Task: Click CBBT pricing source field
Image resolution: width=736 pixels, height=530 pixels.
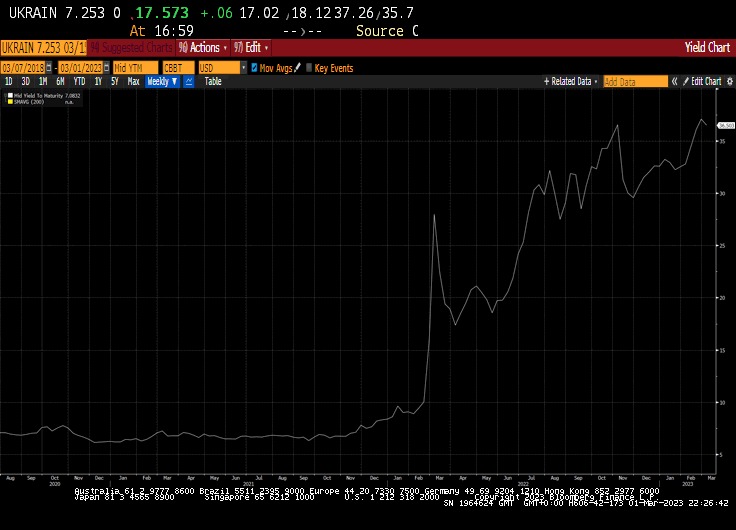Action: 178,68
